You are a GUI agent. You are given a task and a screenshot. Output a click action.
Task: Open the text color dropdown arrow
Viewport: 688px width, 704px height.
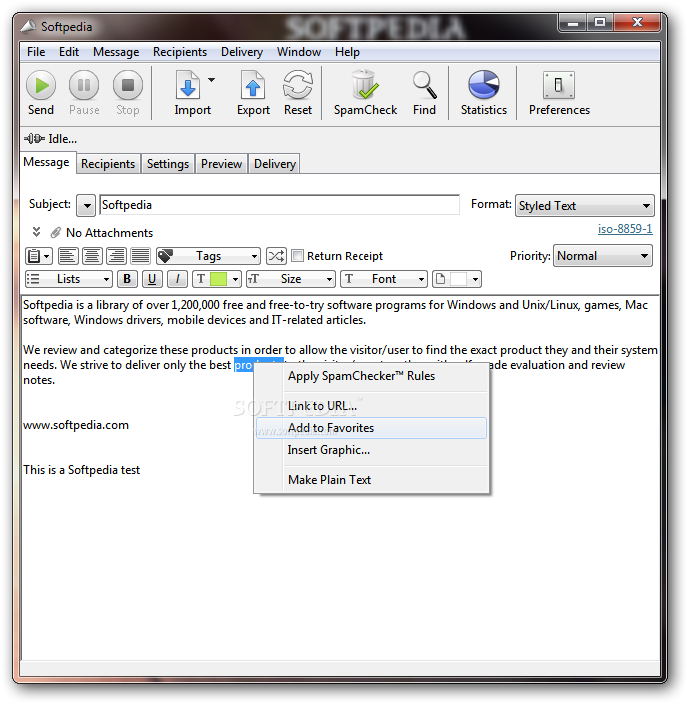coord(235,280)
